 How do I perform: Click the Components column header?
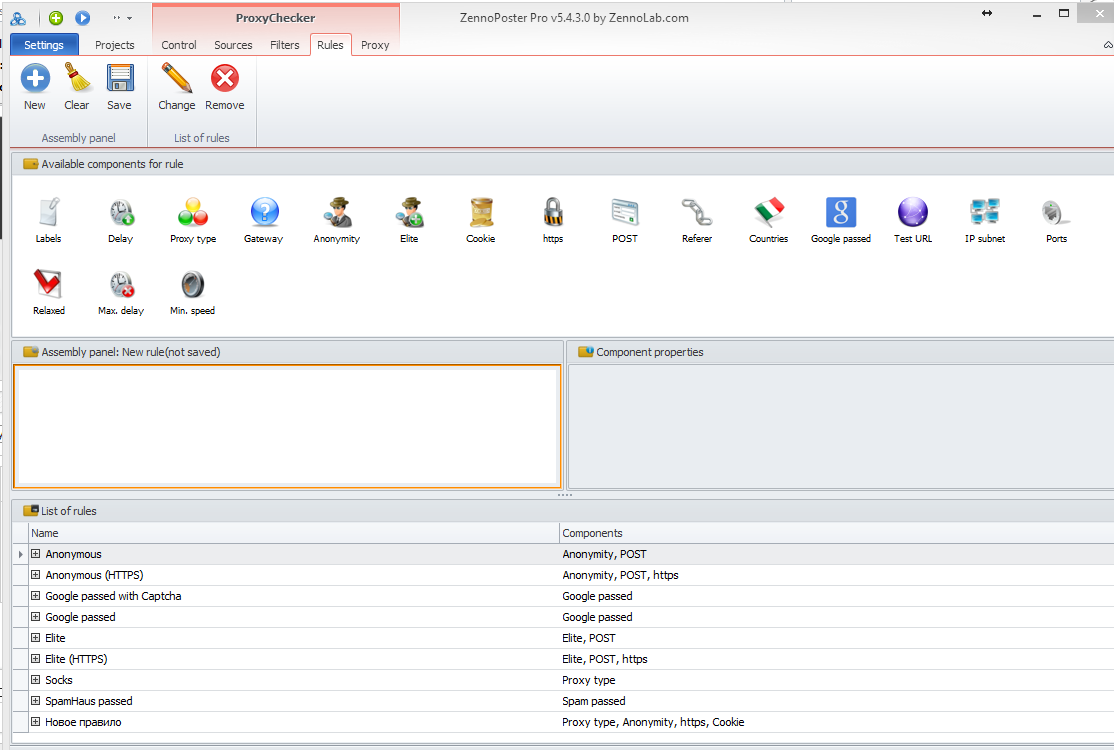(x=836, y=533)
